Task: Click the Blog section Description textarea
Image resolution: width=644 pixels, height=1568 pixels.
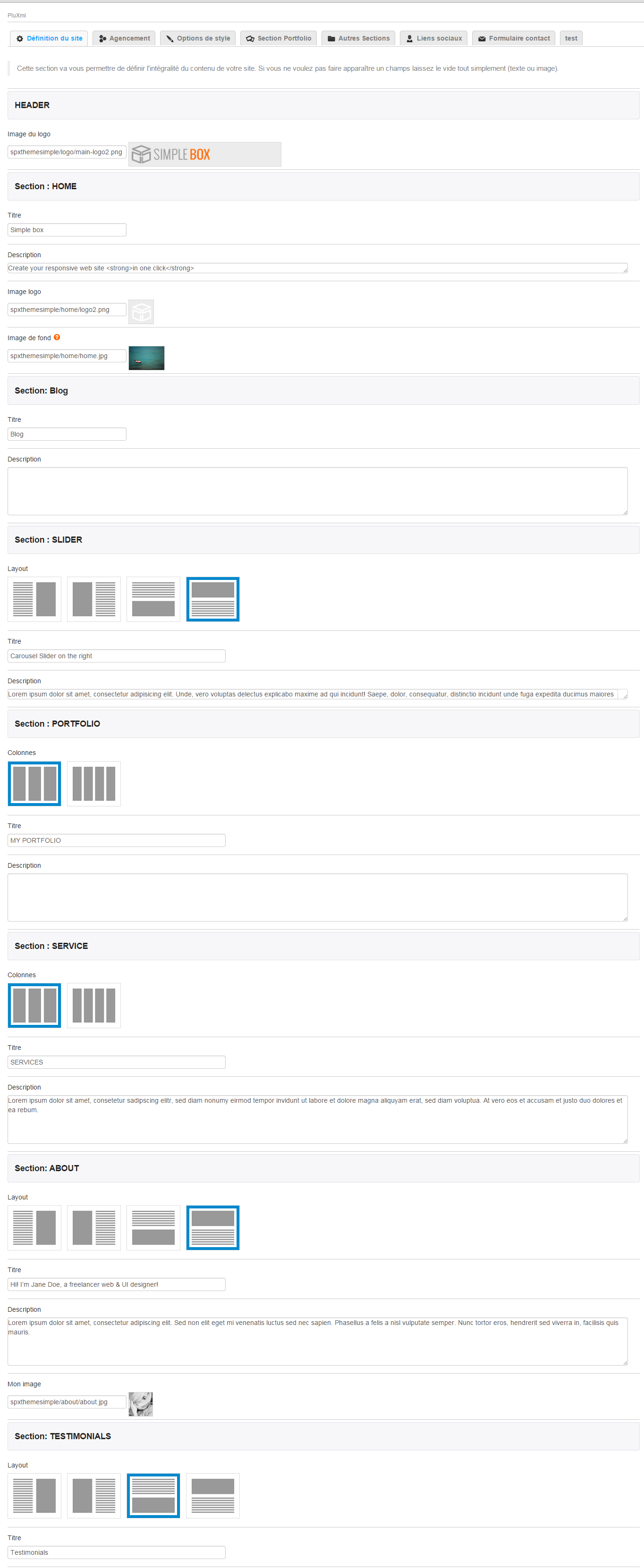Action: (x=317, y=491)
